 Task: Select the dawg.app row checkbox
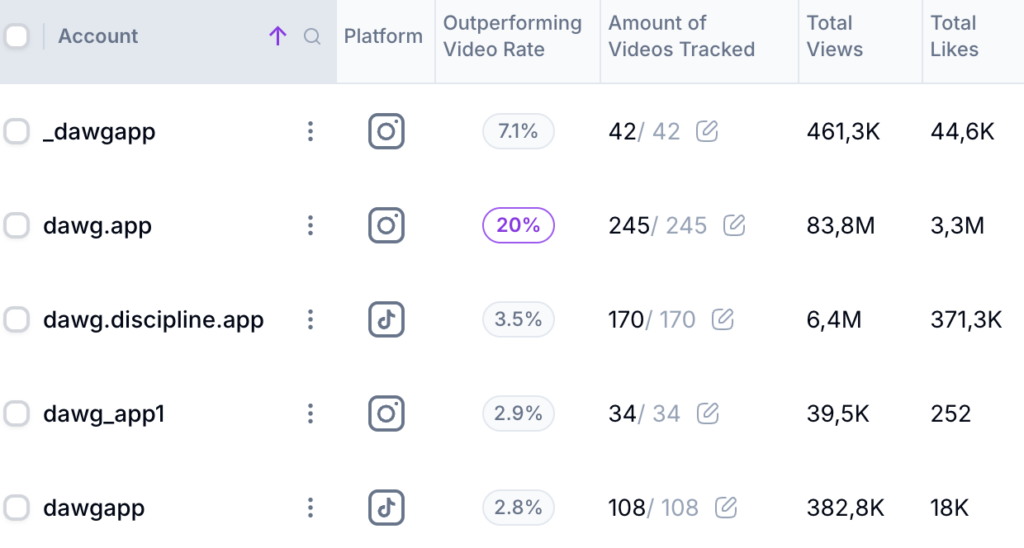click(17, 225)
